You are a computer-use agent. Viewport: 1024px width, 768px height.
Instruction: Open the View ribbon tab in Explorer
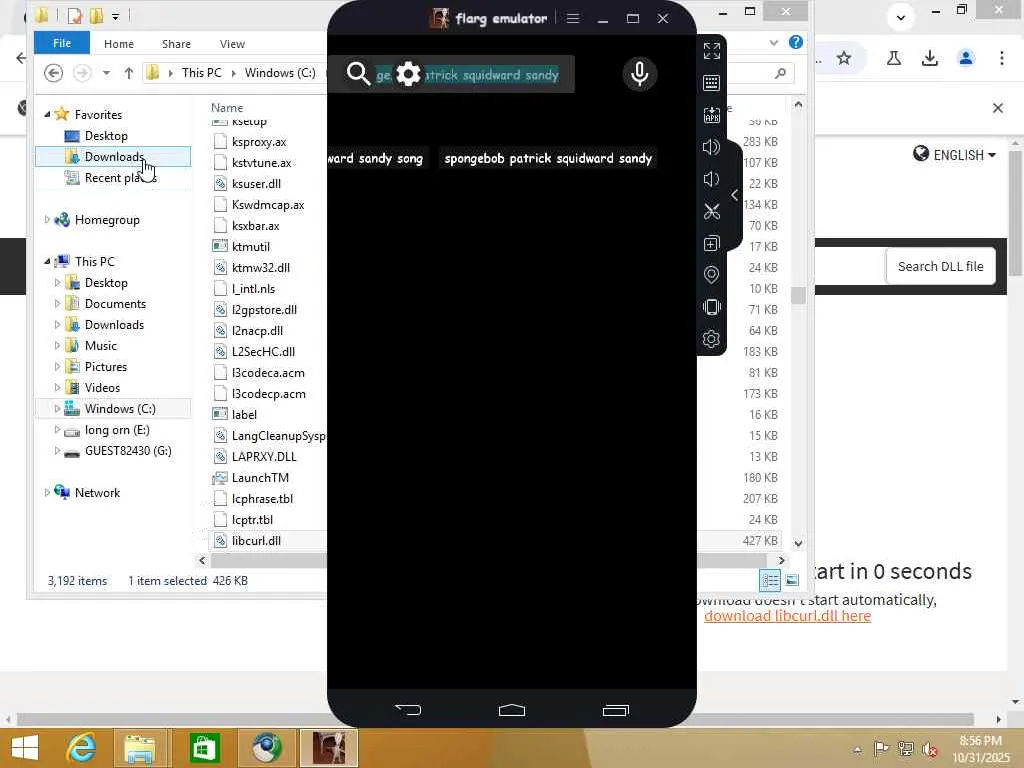point(232,44)
